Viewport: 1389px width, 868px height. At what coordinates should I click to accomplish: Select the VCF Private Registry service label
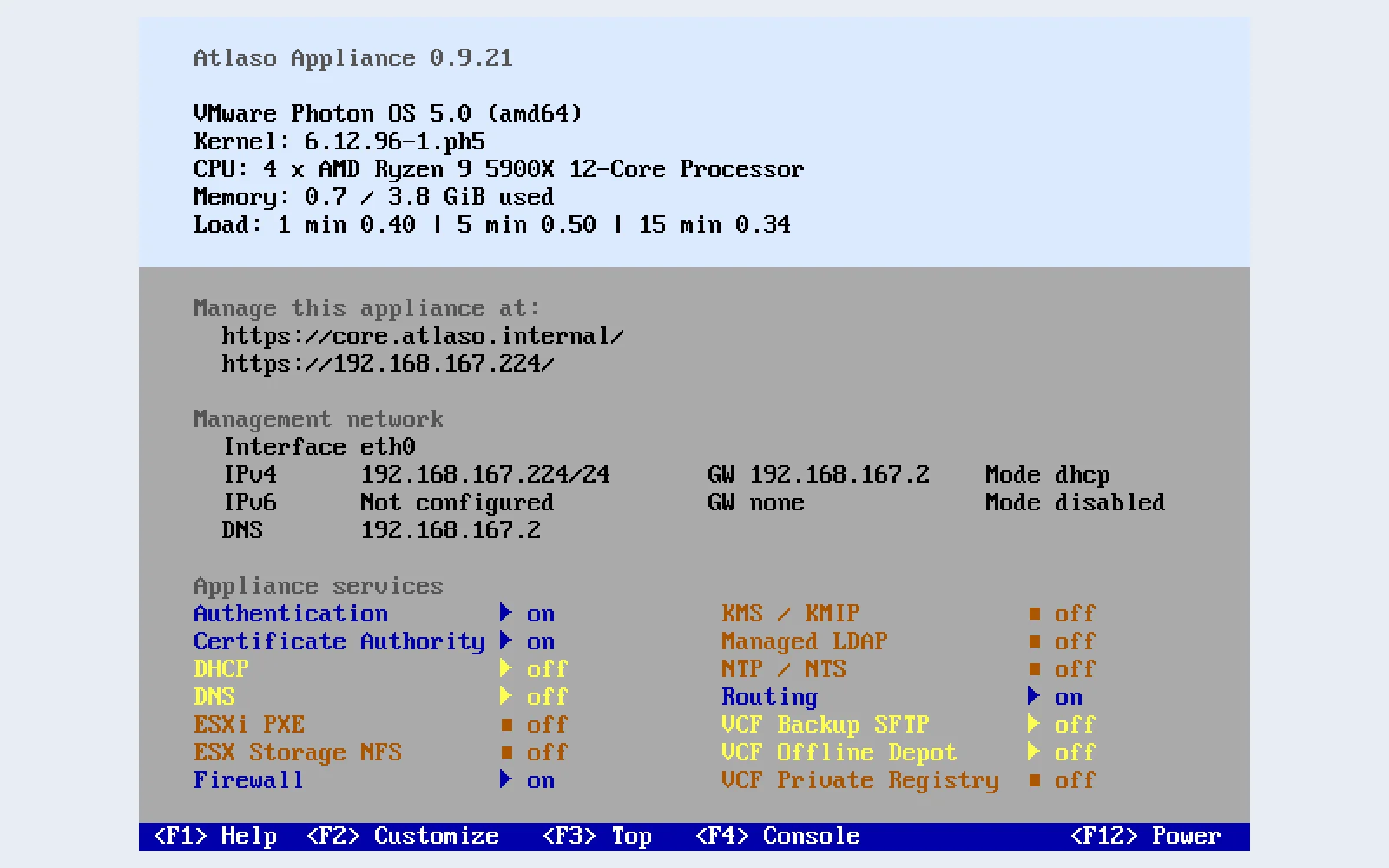tap(860, 780)
